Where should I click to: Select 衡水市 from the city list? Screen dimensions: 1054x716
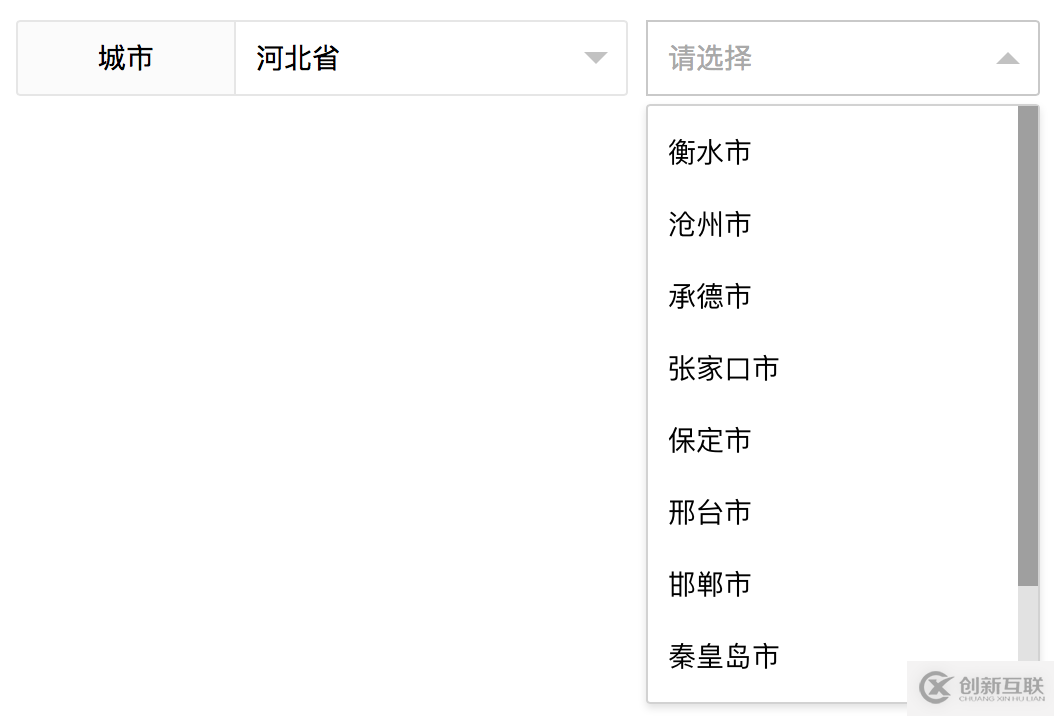pyautogui.click(x=710, y=152)
